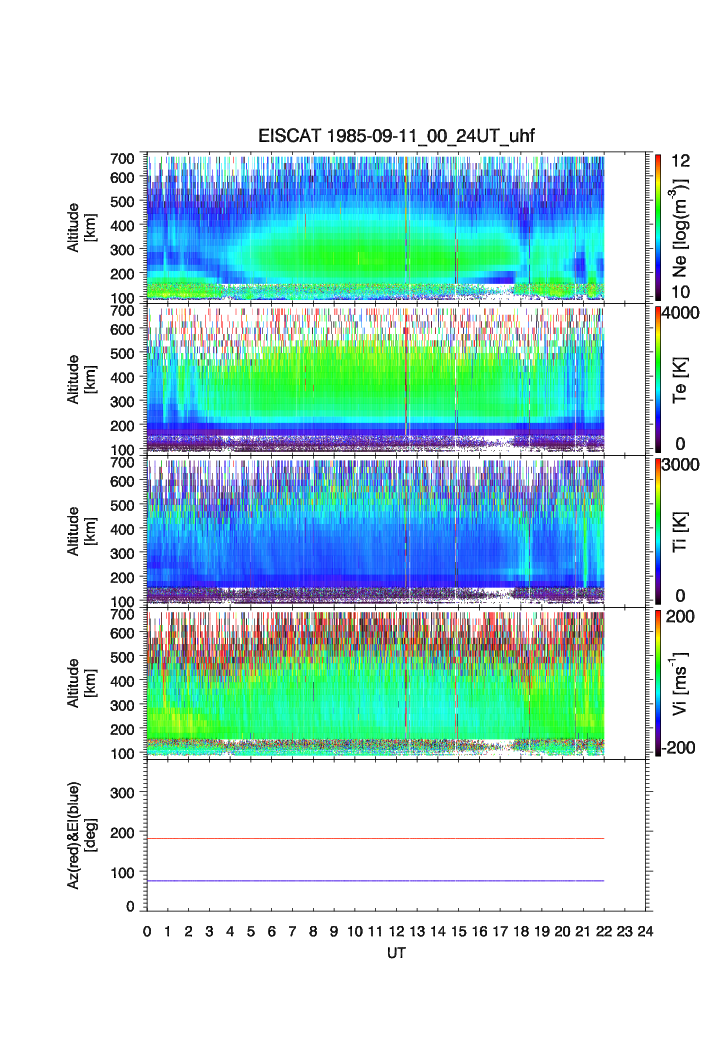Click the Te [K] colorbar label

point(682,379)
